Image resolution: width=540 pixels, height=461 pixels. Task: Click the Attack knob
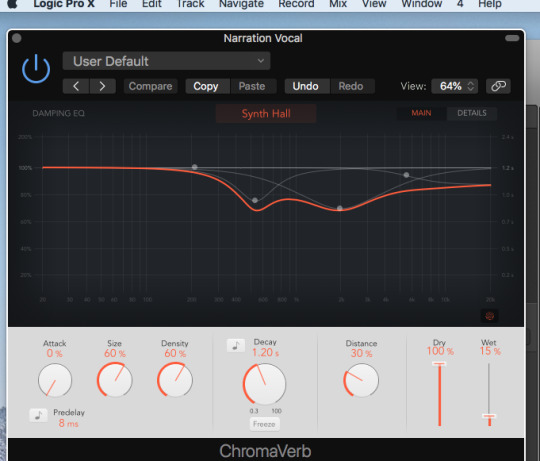tap(55, 380)
